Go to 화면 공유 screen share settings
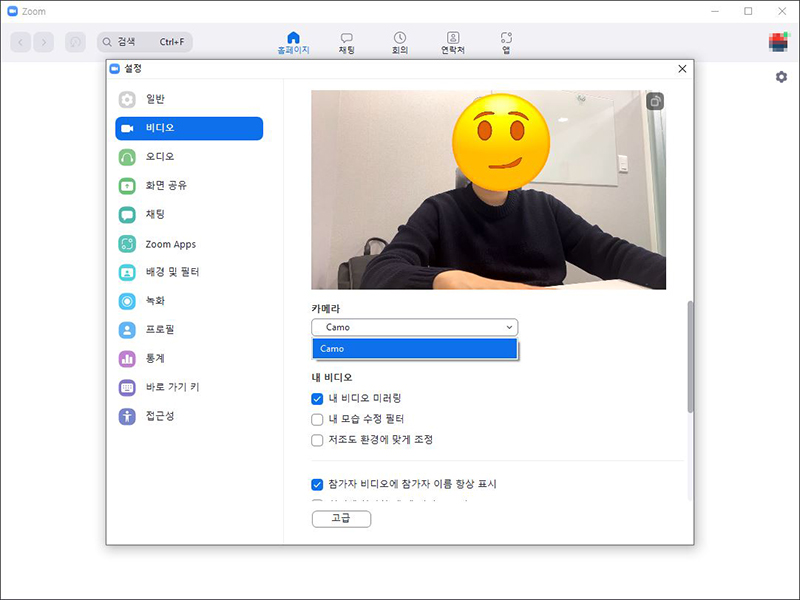 (x=189, y=186)
